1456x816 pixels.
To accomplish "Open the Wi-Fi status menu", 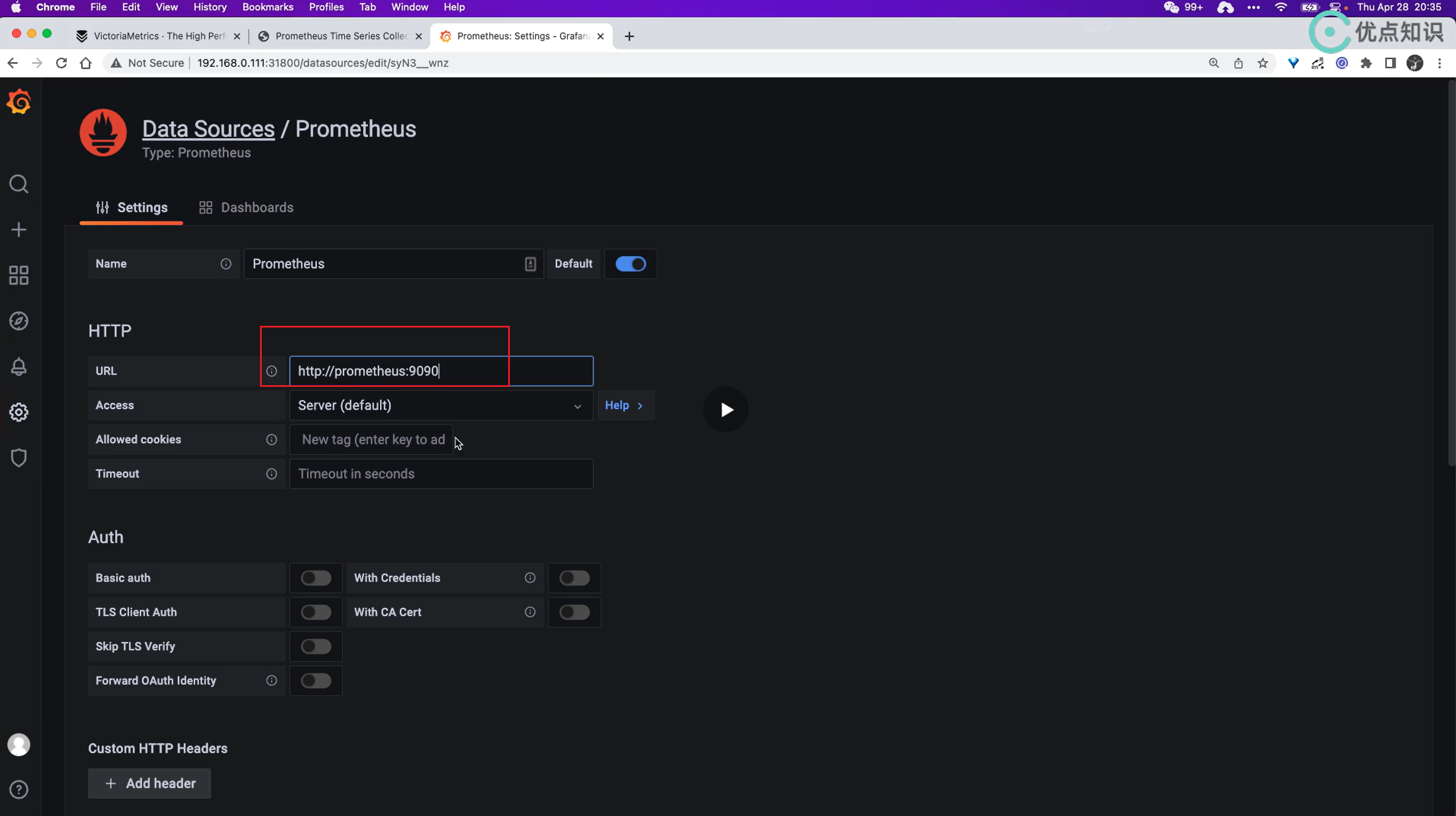I will pos(1281,7).
